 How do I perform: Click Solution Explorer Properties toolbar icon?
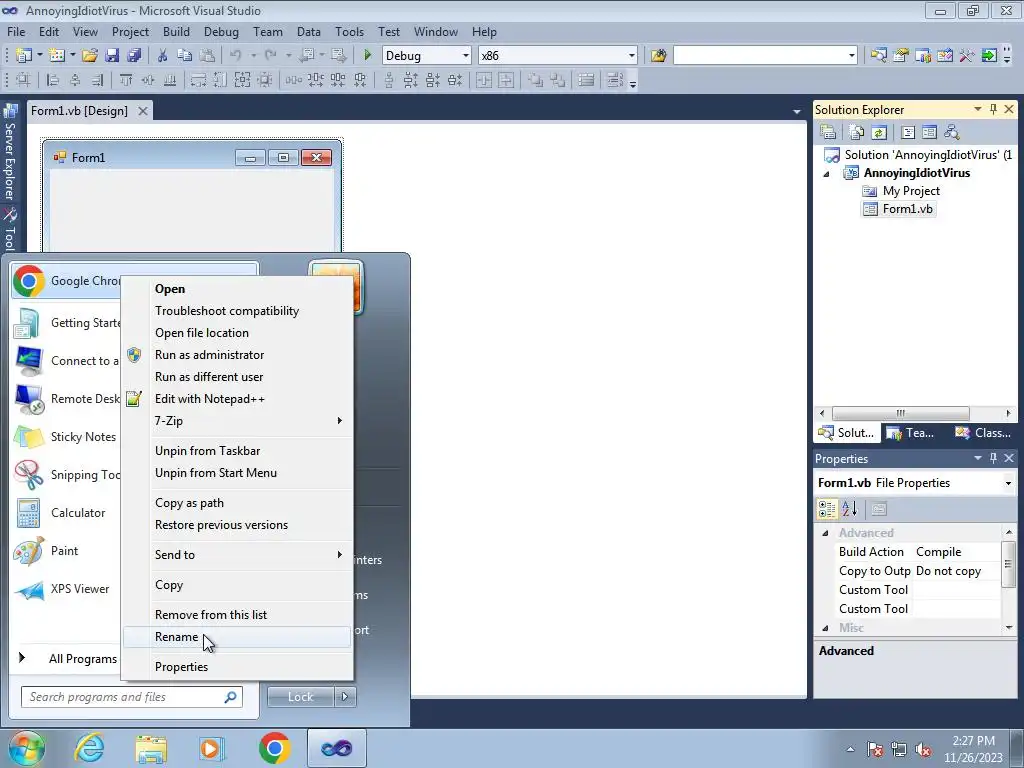point(828,133)
